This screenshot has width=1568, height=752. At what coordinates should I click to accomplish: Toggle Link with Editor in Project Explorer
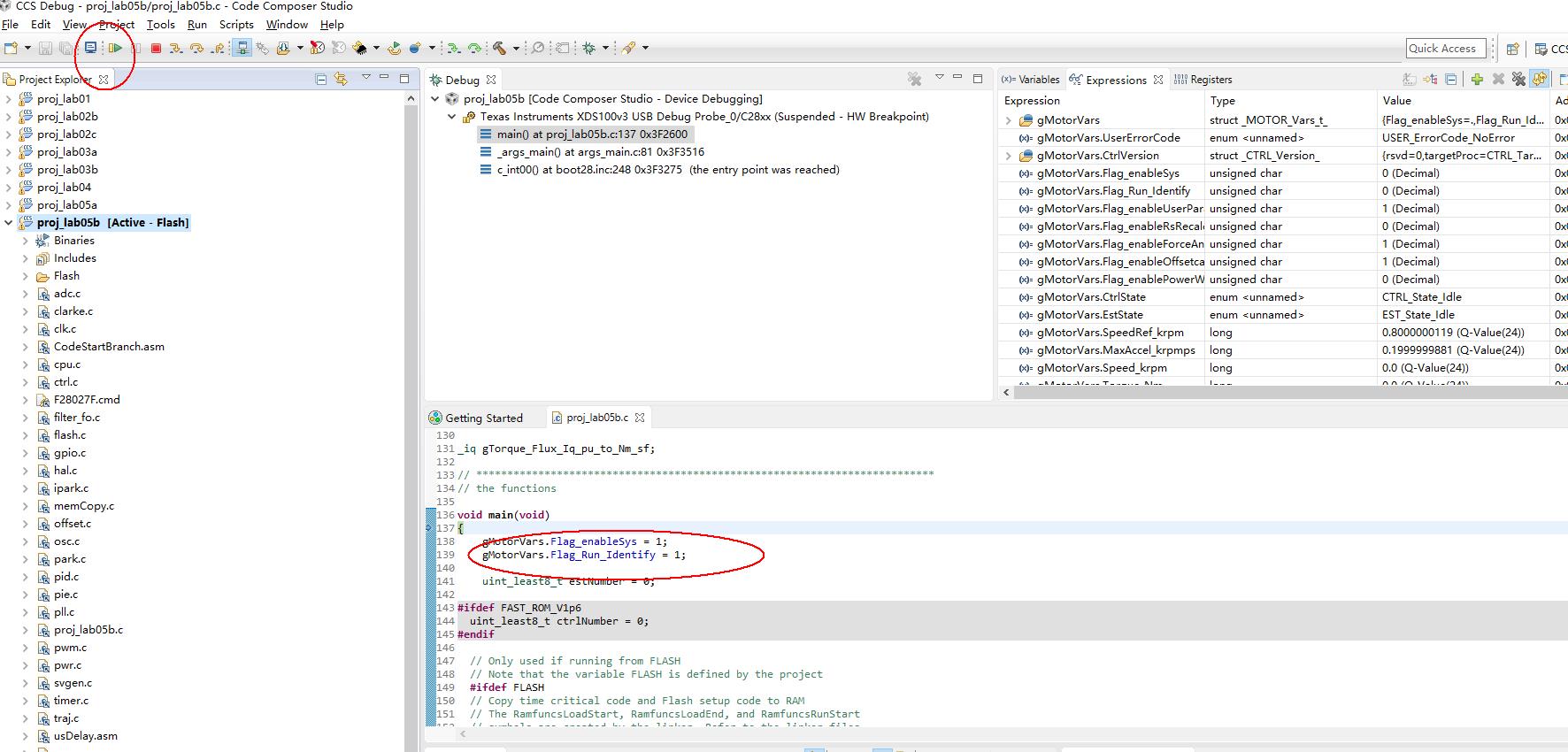pyautogui.click(x=341, y=79)
